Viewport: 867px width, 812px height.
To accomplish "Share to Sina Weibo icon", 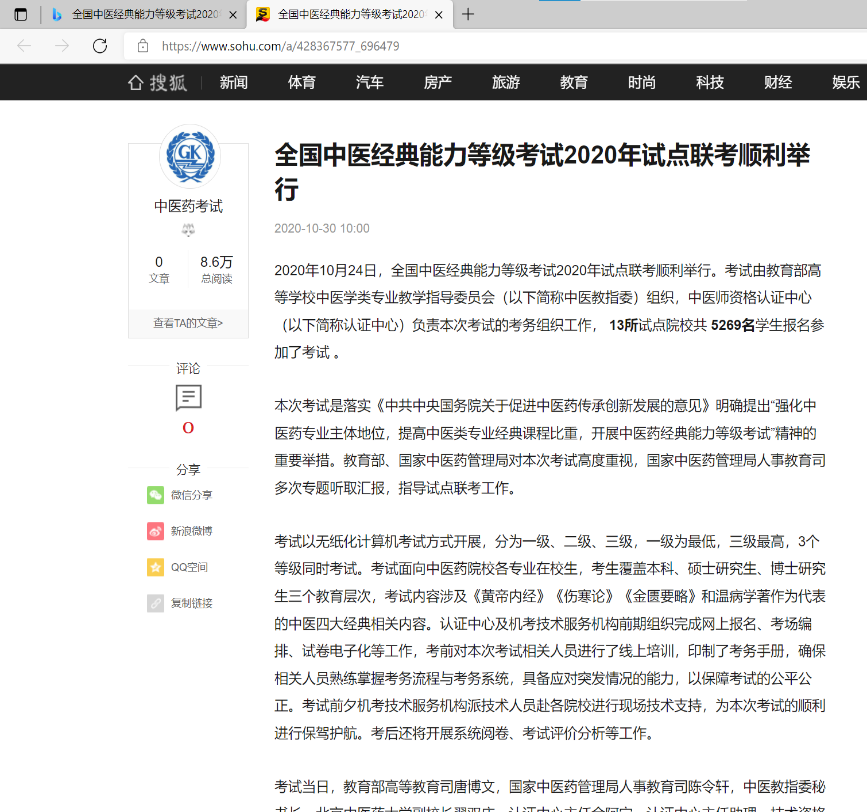I will tap(156, 531).
